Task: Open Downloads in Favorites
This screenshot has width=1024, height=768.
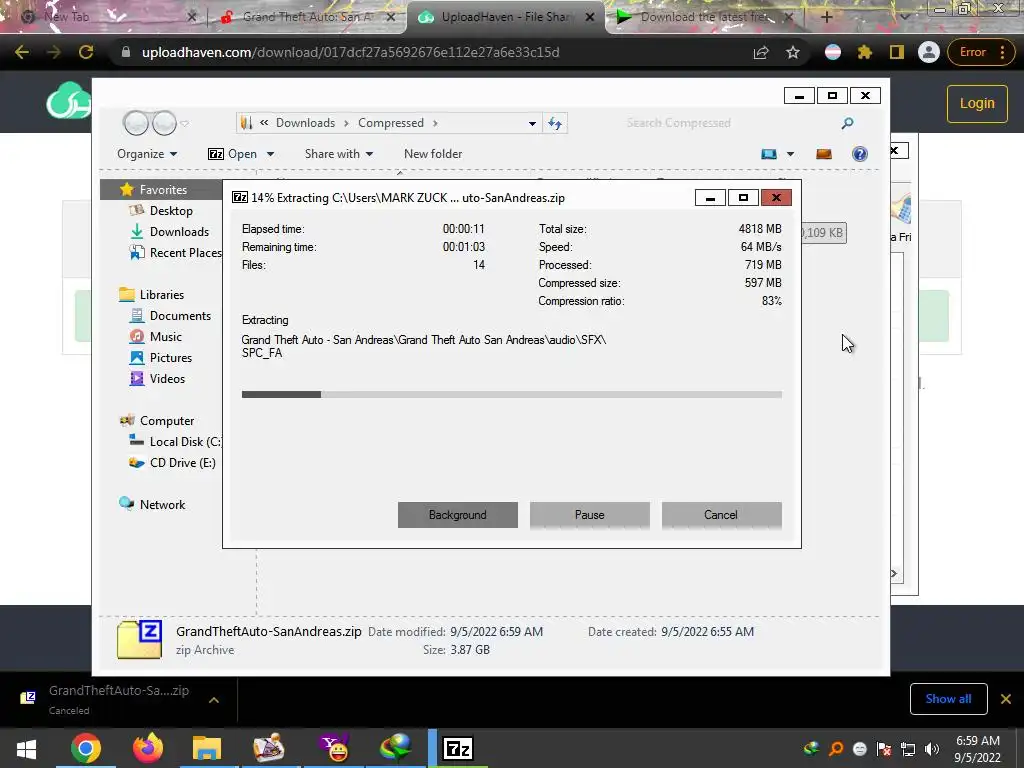Action: pos(179,232)
